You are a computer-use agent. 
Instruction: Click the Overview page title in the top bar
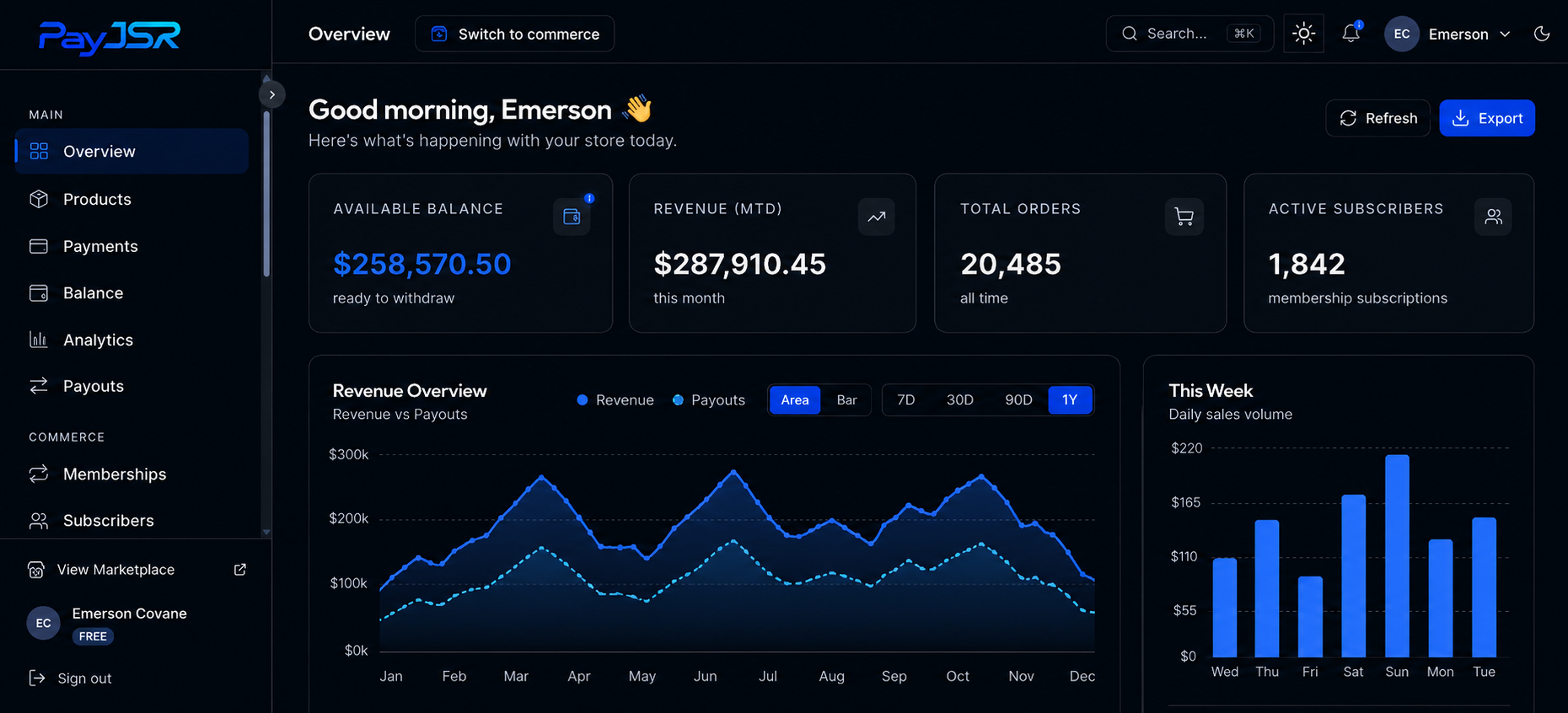349,34
